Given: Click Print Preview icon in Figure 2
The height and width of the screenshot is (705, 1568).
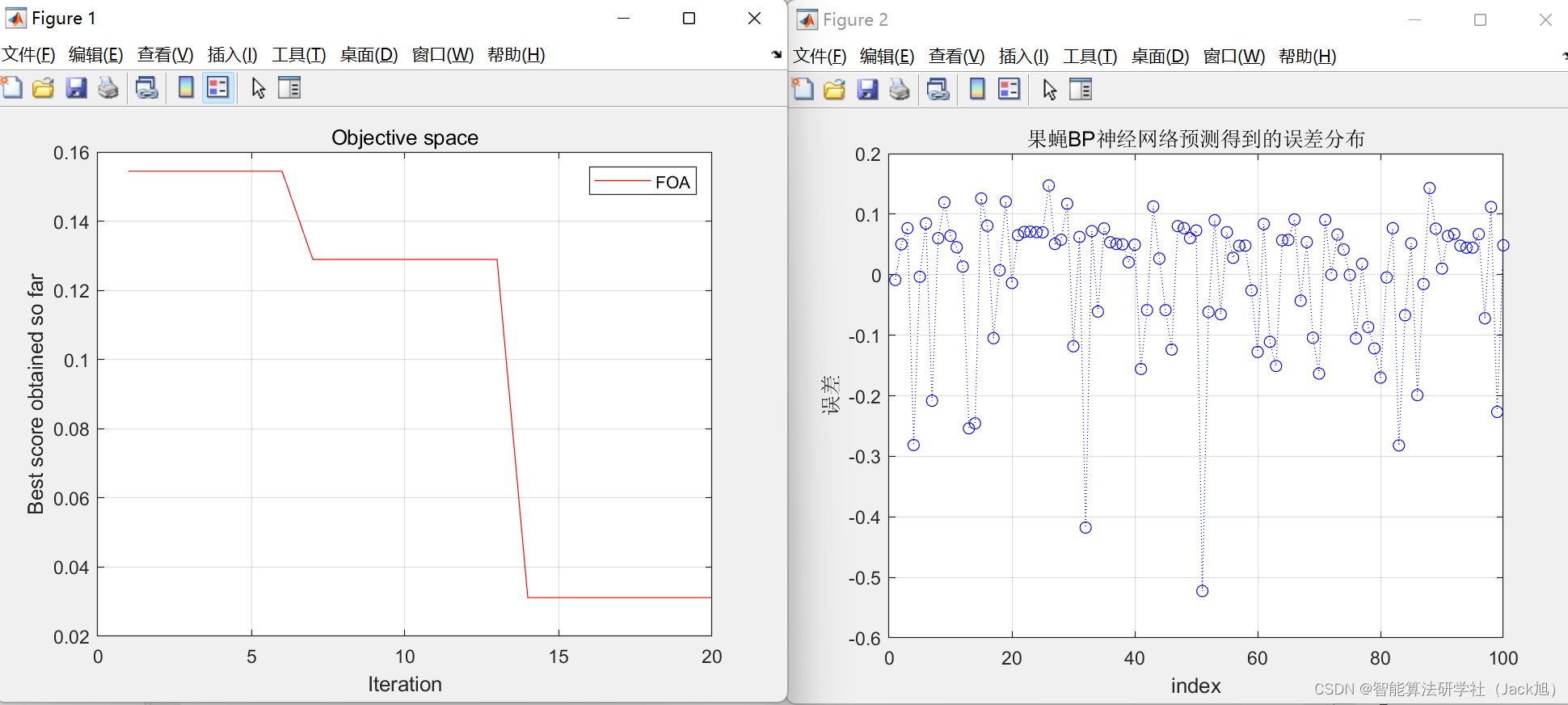Looking at the screenshot, I should point(938,89).
